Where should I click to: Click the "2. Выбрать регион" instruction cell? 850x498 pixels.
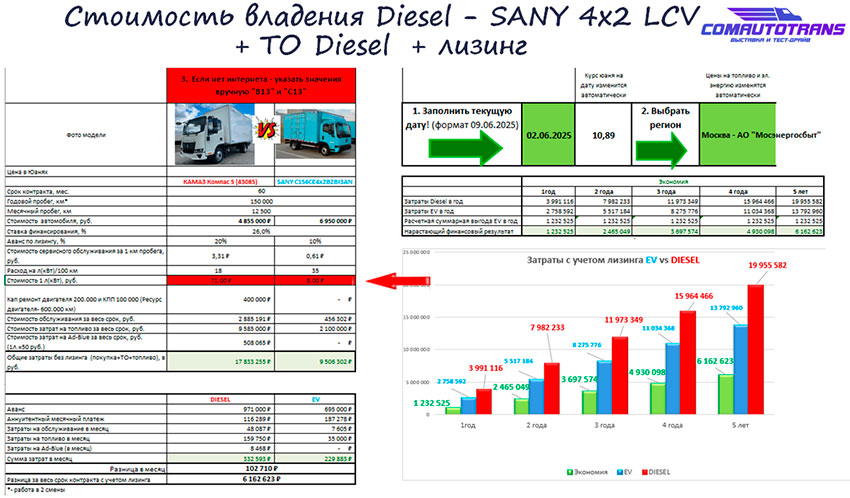pyautogui.click(x=666, y=134)
